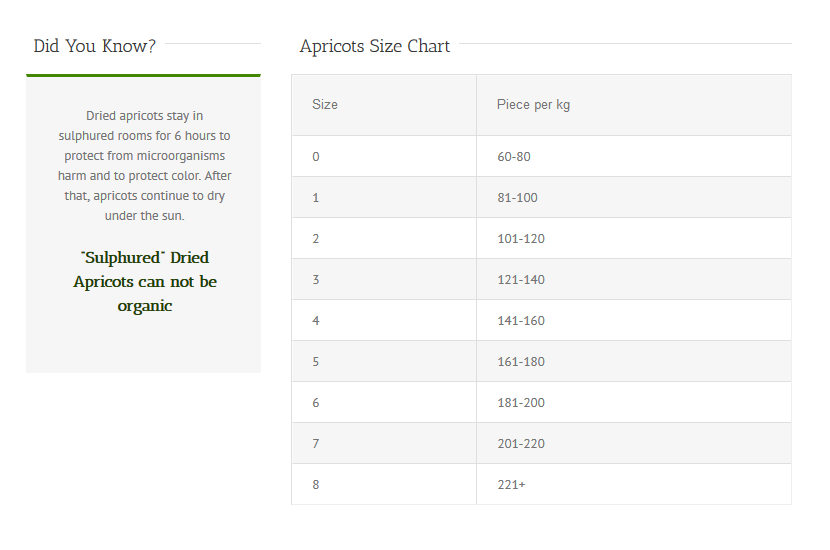Click the "Did You Know?" heading
The image size is (830, 550).
(x=95, y=46)
